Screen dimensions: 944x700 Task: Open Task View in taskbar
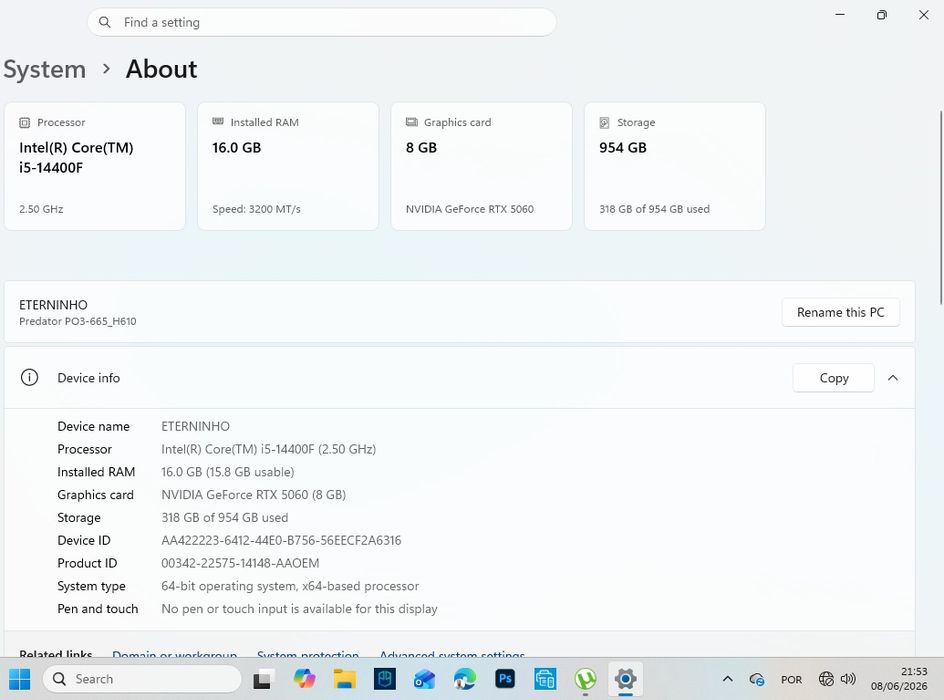tap(262, 679)
